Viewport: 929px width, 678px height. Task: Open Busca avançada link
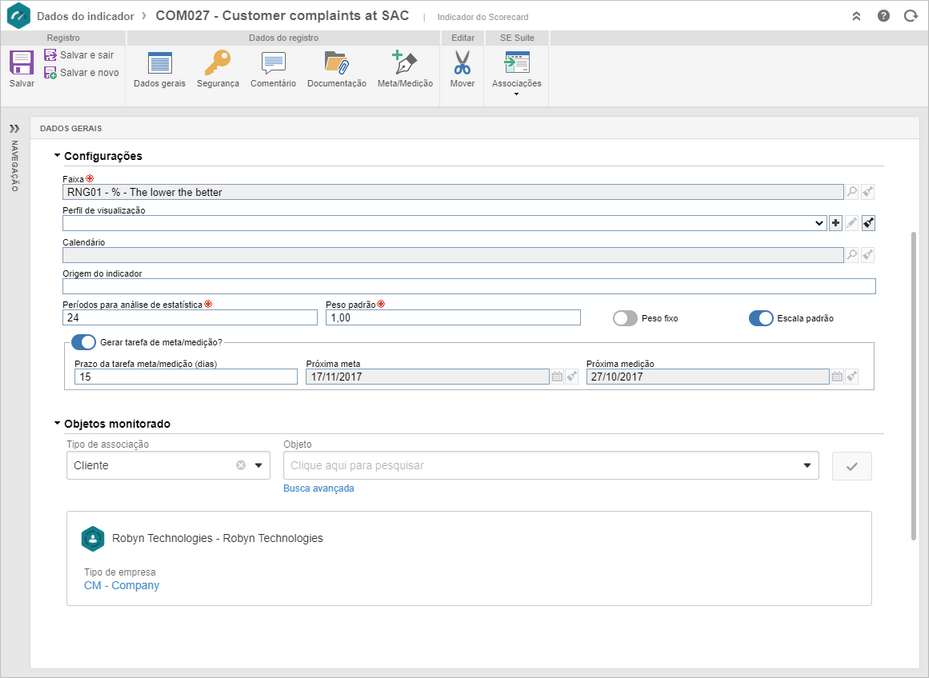click(319, 488)
